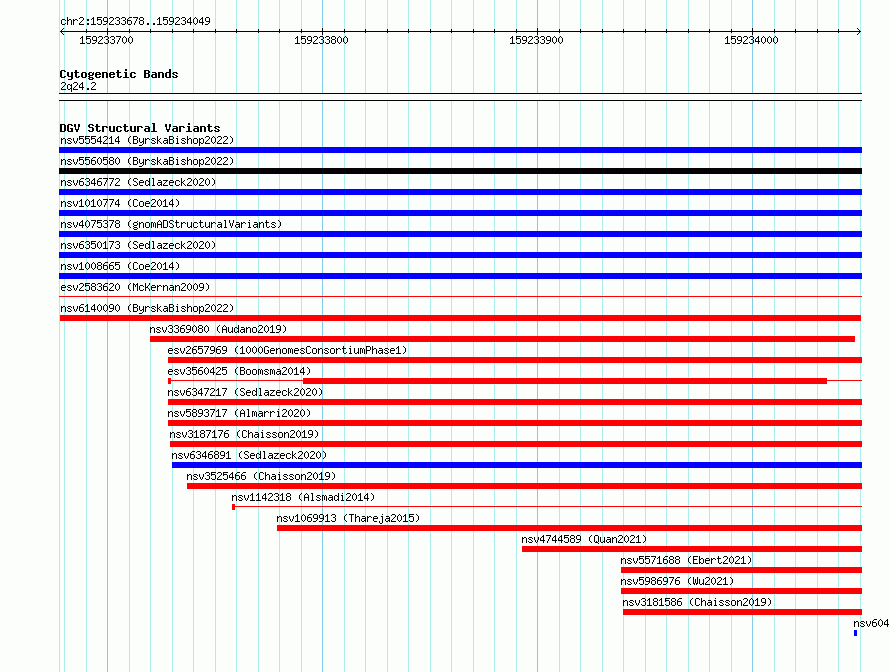890x672 pixels.
Task: Click the 159233700 ruler position label
Action: 106,40
